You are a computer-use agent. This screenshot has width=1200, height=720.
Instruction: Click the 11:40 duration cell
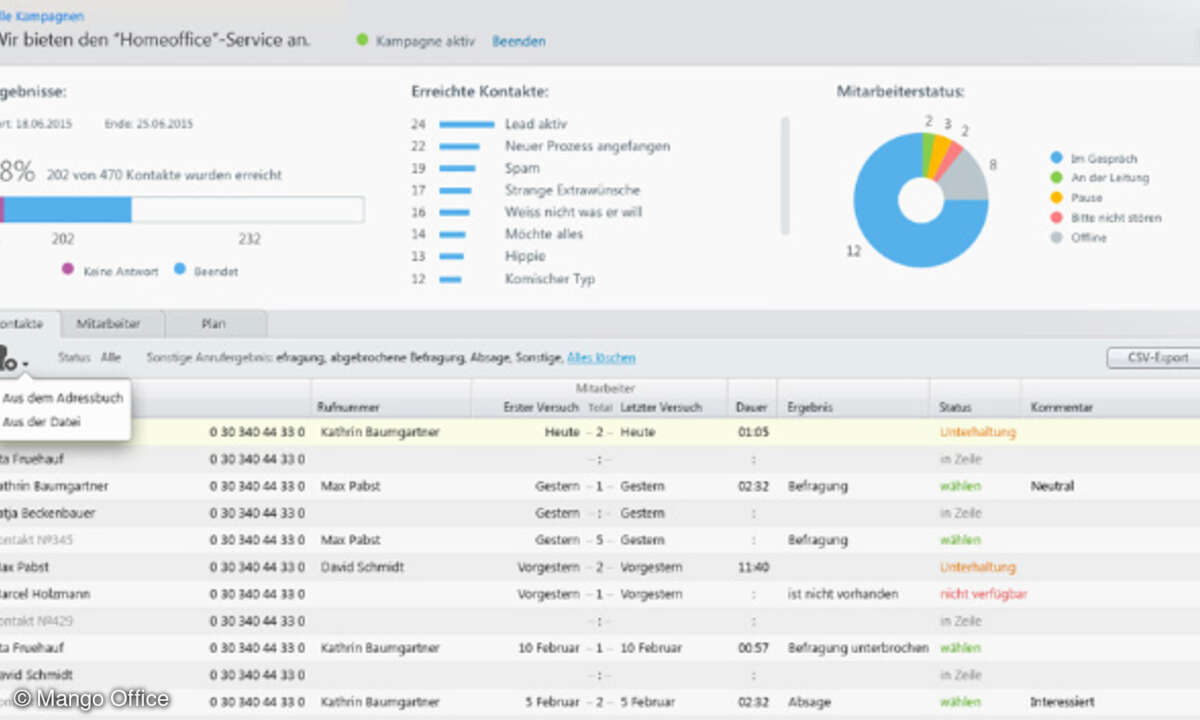click(753, 567)
